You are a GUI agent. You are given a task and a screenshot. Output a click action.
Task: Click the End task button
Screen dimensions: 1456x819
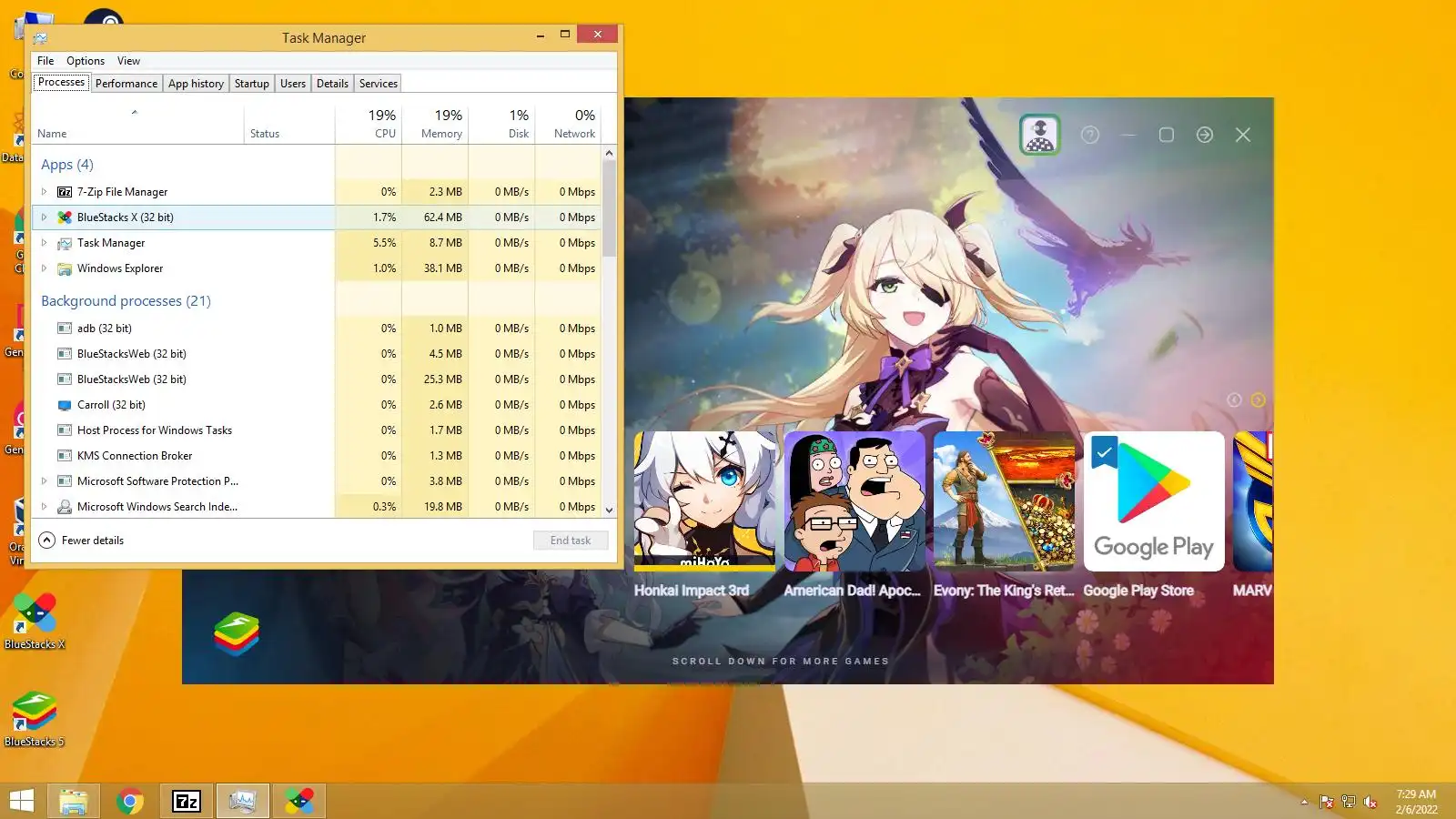571,541
